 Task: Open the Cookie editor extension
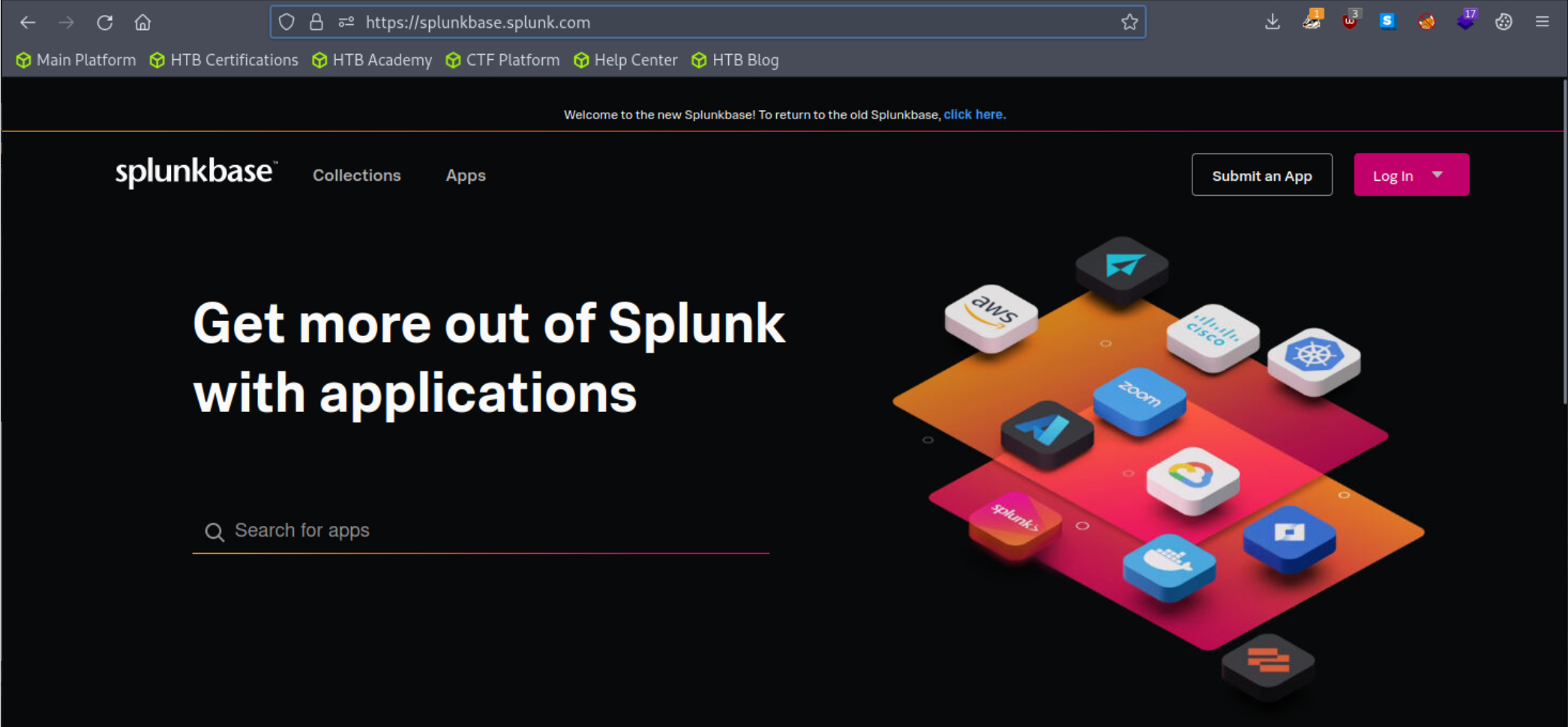pyautogui.click(x=1504, y=22)
